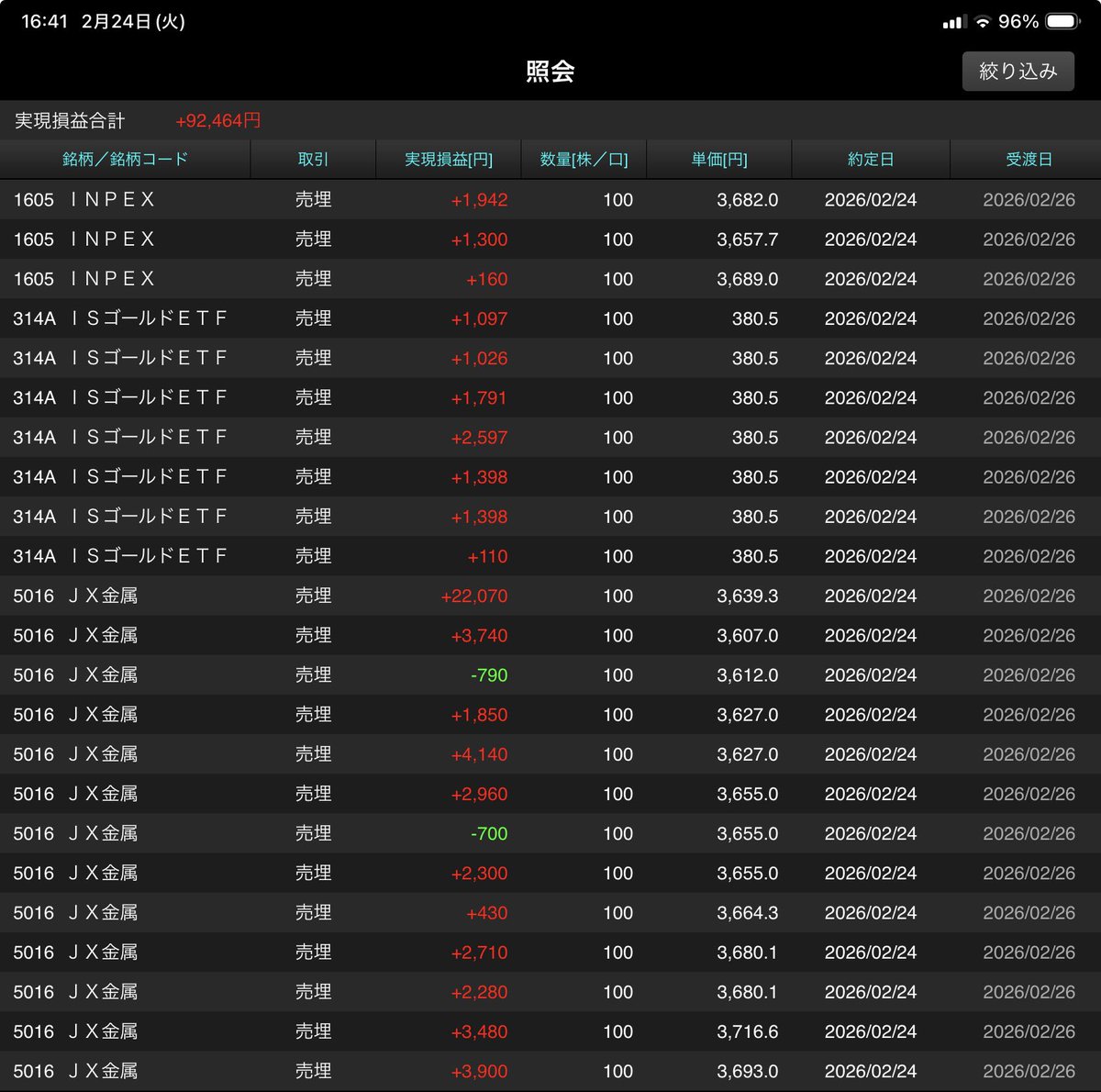The image size is (1101, 1092).
Task: Open JX金属 row with +3,900 profit
Action: [550, 1071]
